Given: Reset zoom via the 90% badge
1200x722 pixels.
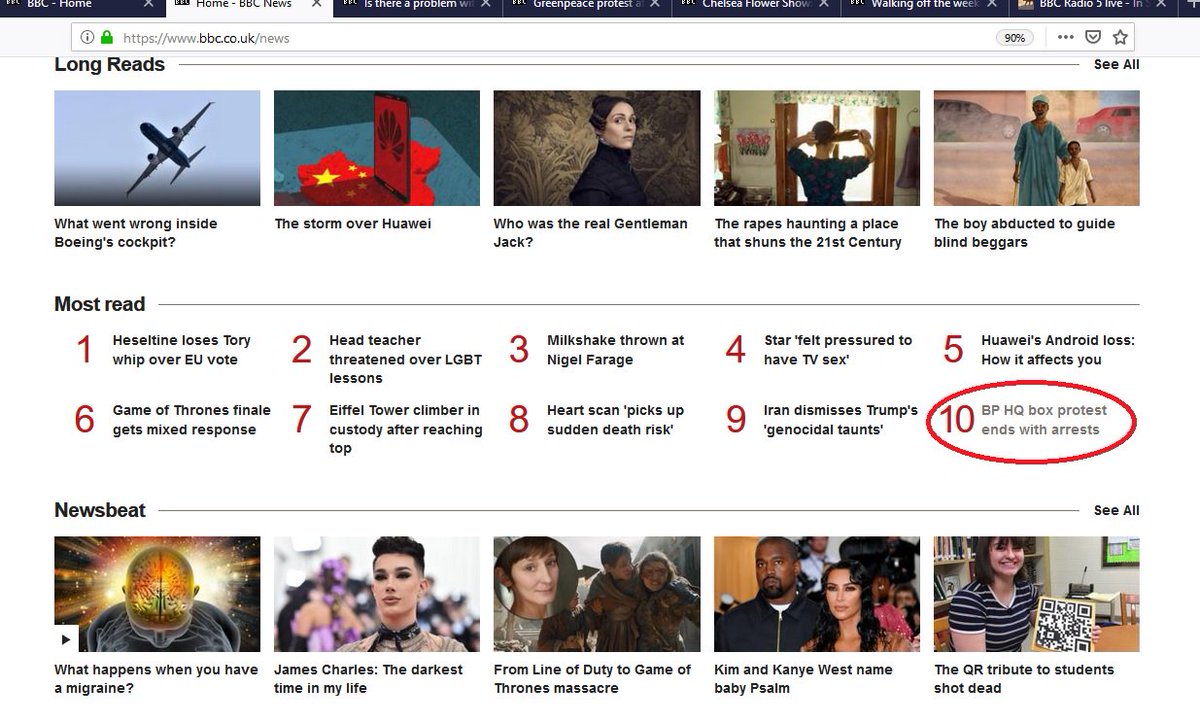Looking at the screenshot, I should (1014, 38).
